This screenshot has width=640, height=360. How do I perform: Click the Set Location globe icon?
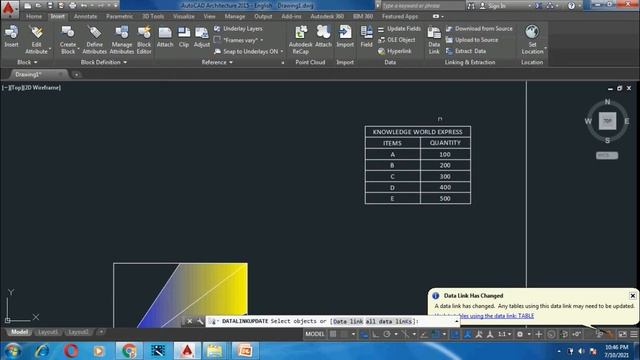click(x=532, y=32)
